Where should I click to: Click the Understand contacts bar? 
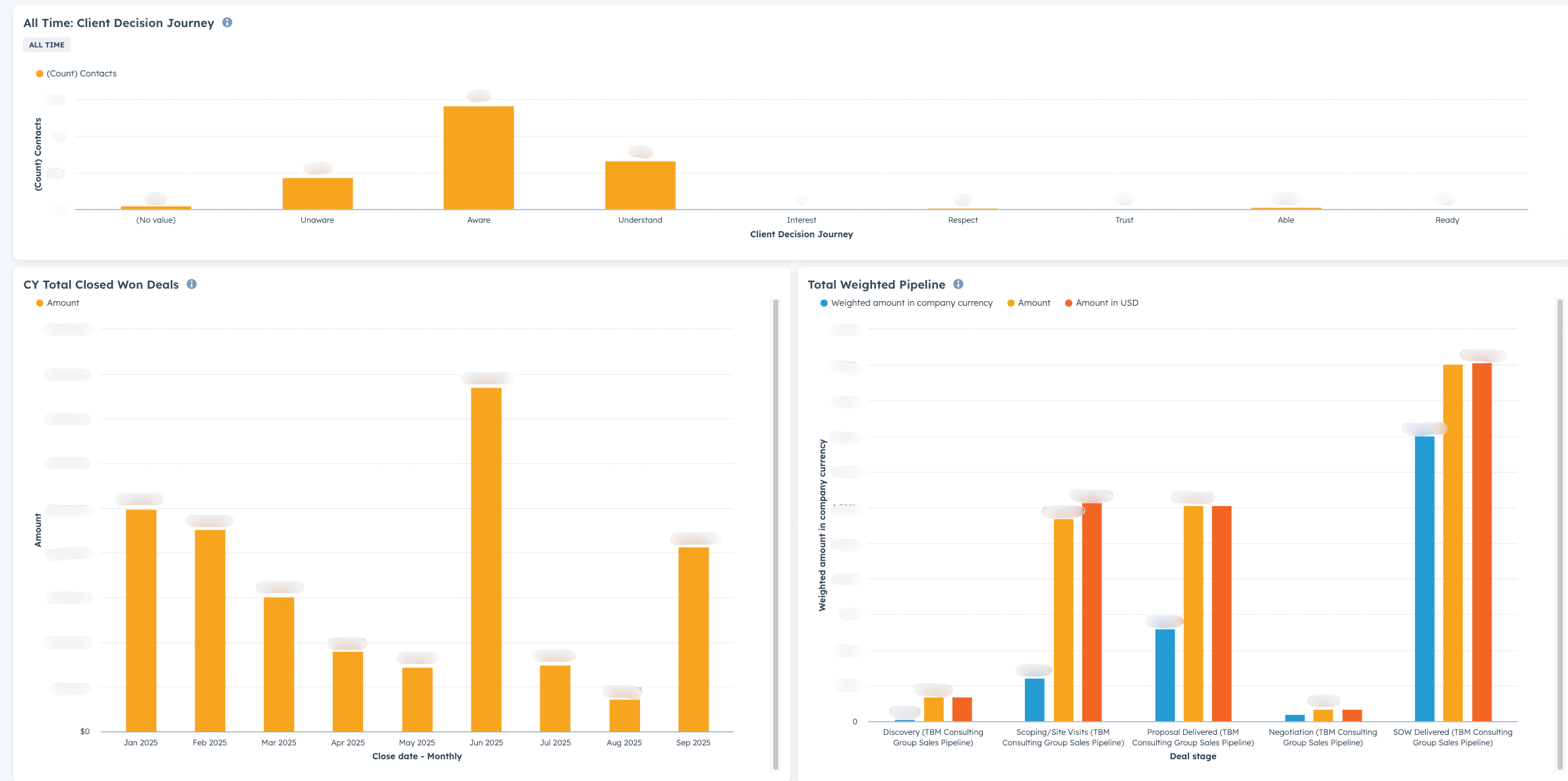coord(640,185)
